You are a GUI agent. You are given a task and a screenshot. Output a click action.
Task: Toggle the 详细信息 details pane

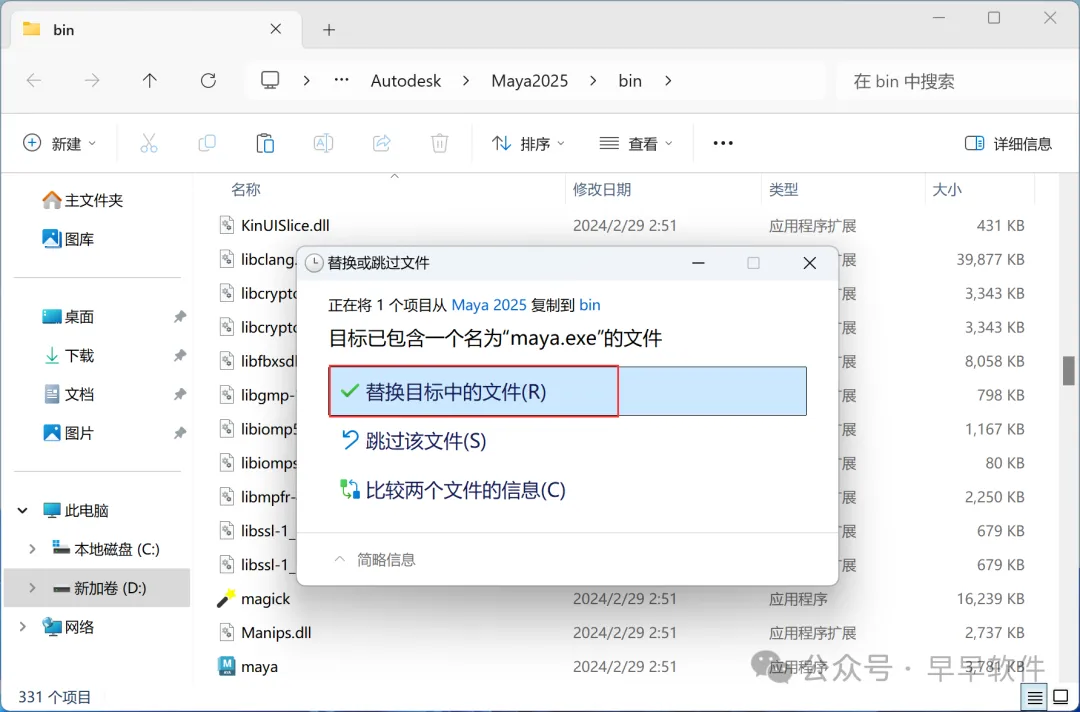point(1008,143)
